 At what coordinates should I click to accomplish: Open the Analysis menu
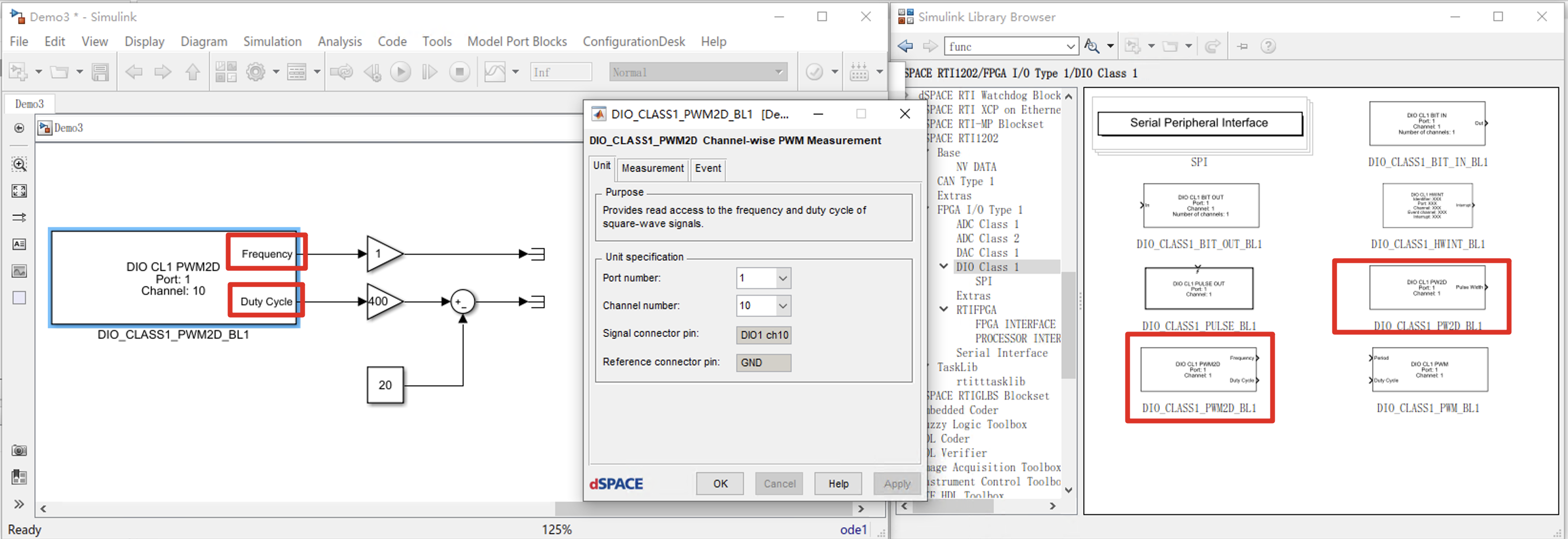[x=340, y=41]
